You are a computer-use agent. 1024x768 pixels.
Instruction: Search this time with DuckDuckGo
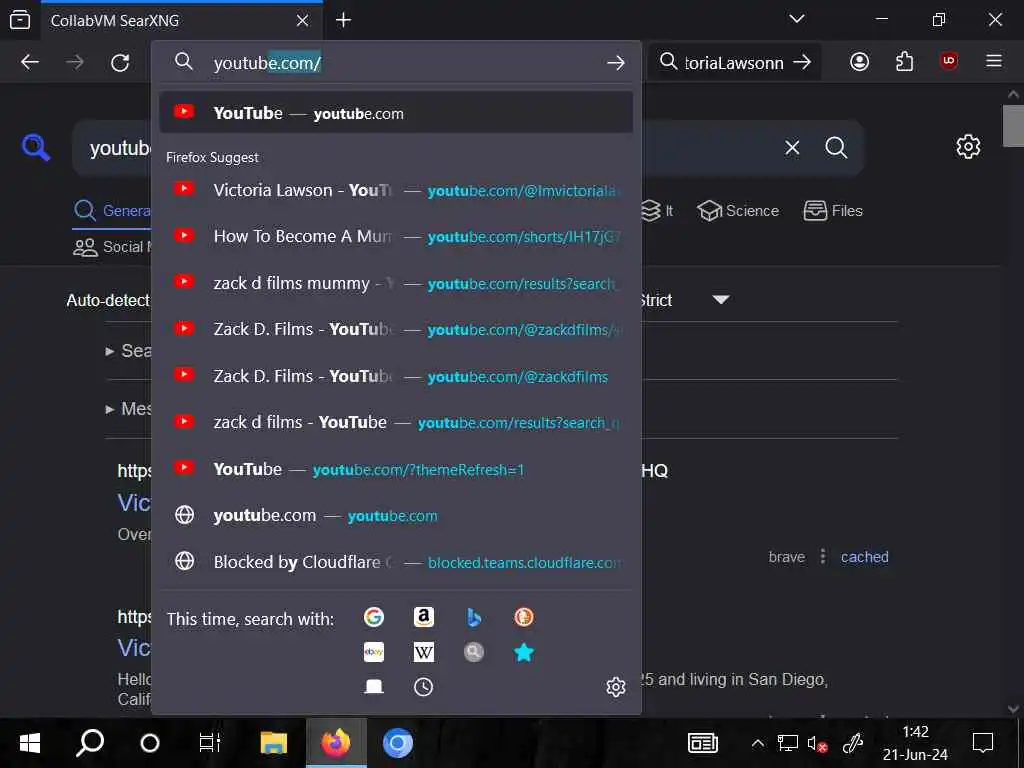(524, 616)
